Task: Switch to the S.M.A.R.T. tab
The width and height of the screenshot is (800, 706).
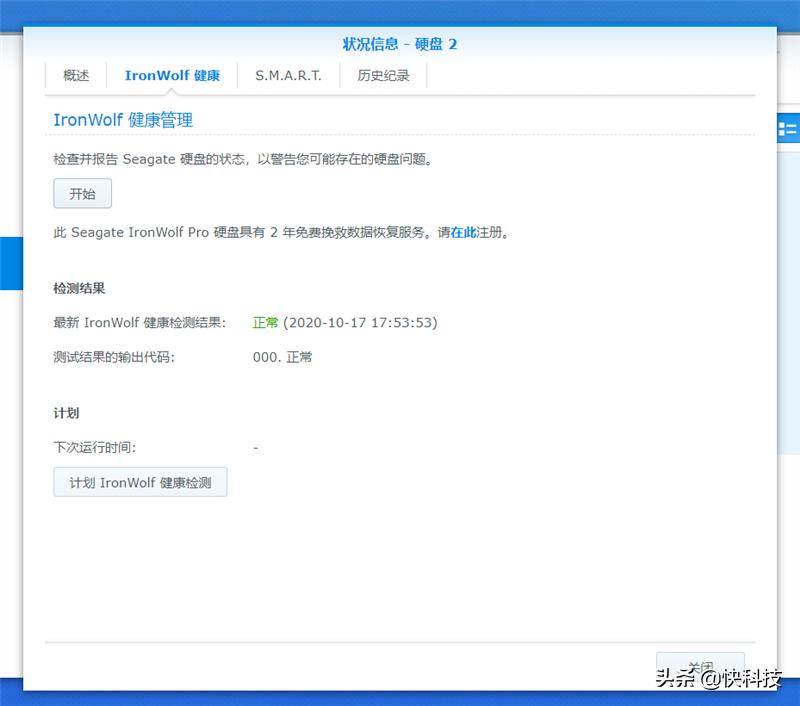Action: click(x=288, y=74)
